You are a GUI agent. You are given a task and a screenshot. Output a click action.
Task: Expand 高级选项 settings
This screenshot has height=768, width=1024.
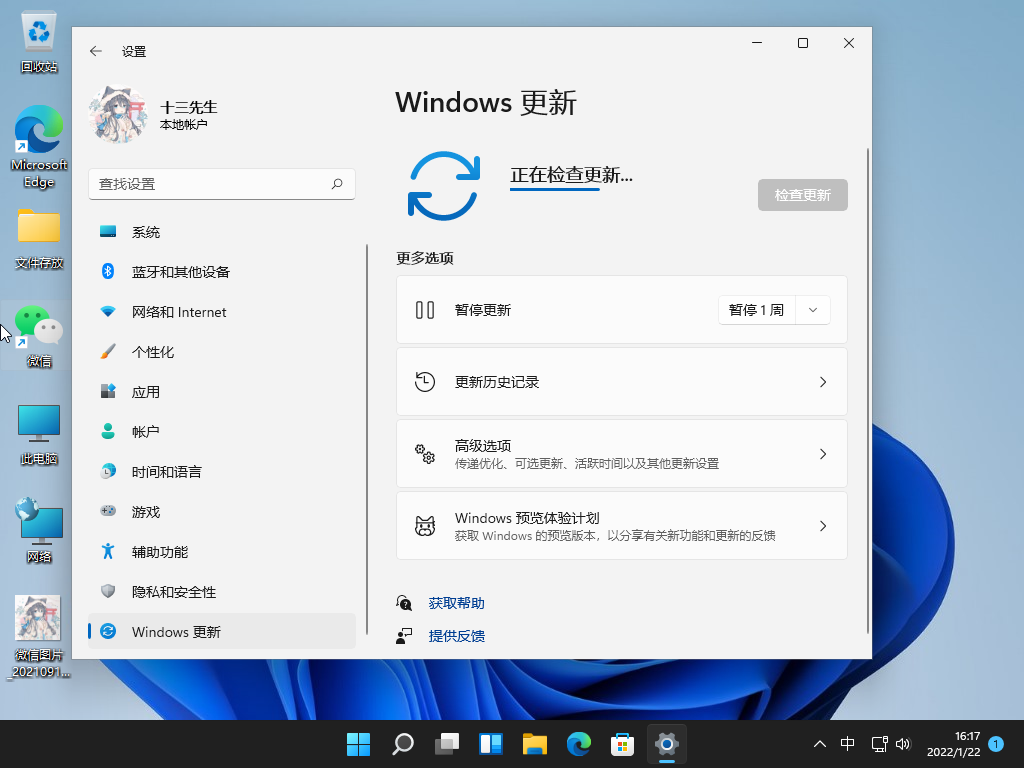coord(621,454)
